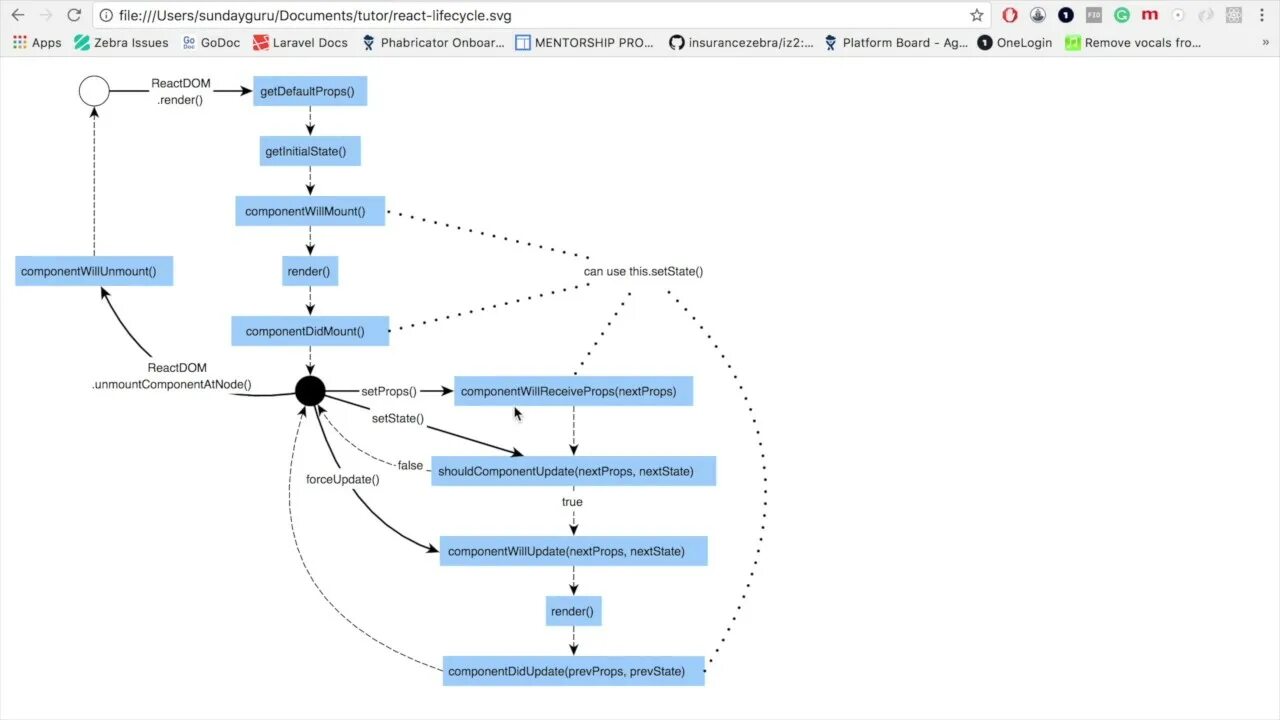Click the 'ReactDOM .render()' arrow label

coord(180,91)
